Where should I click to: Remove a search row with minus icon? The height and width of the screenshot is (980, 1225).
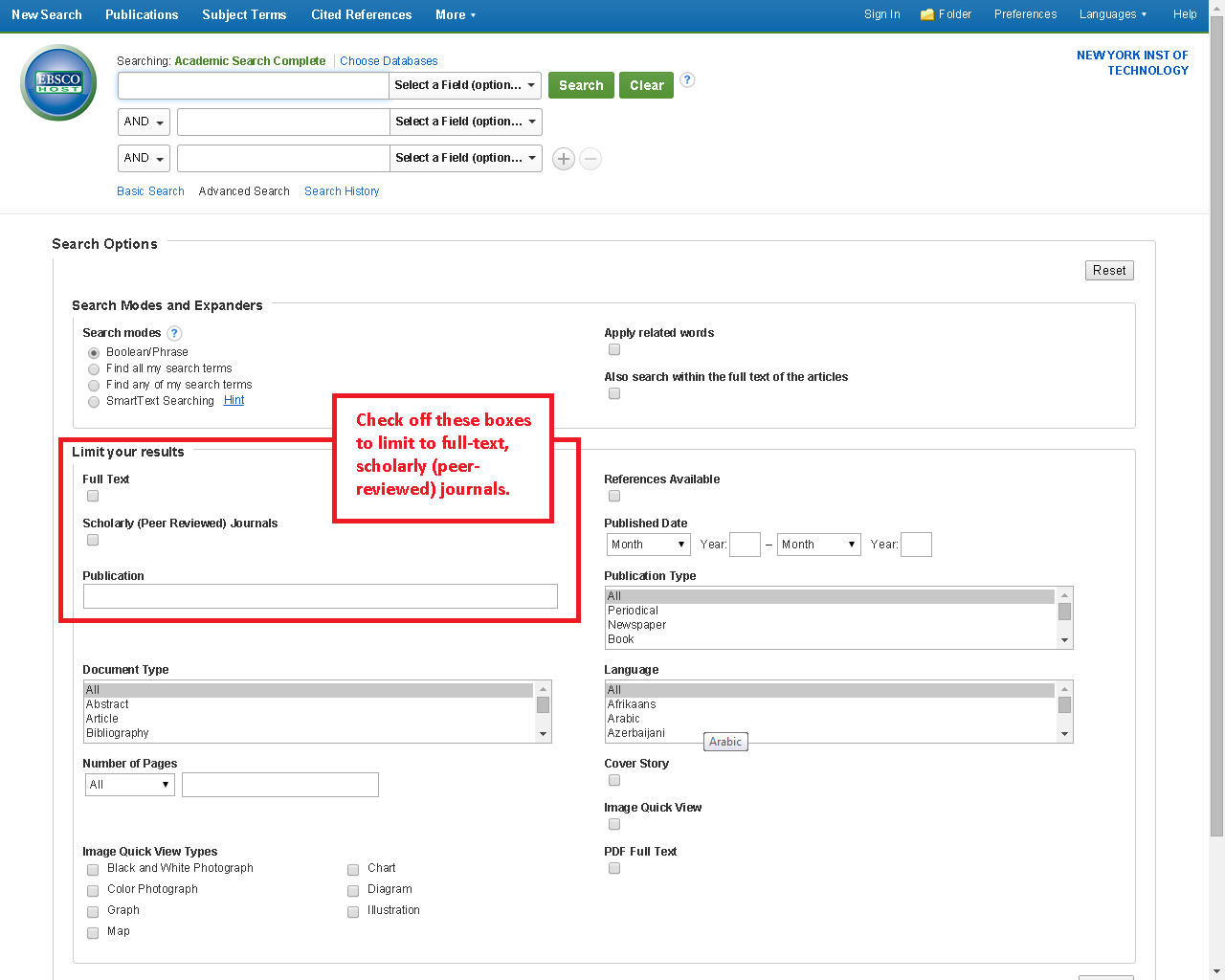click(x=591, y=159)
